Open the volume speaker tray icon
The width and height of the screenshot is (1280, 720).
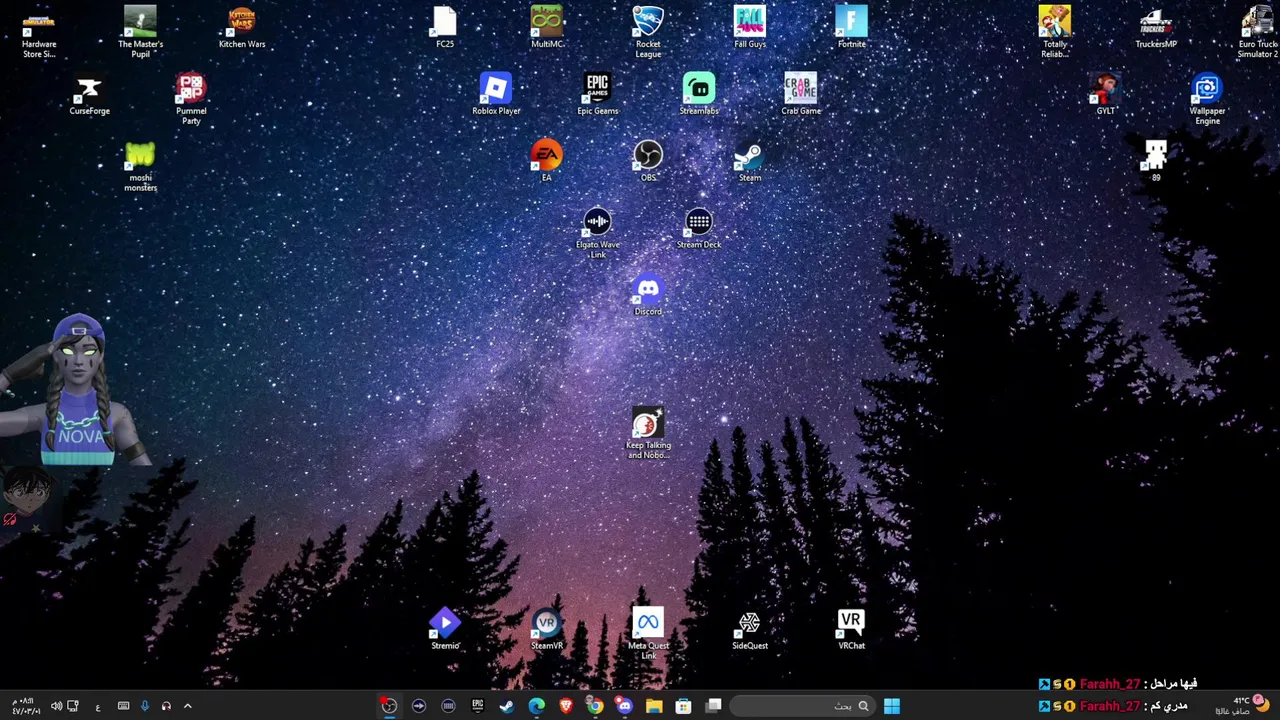coord(56,706)
